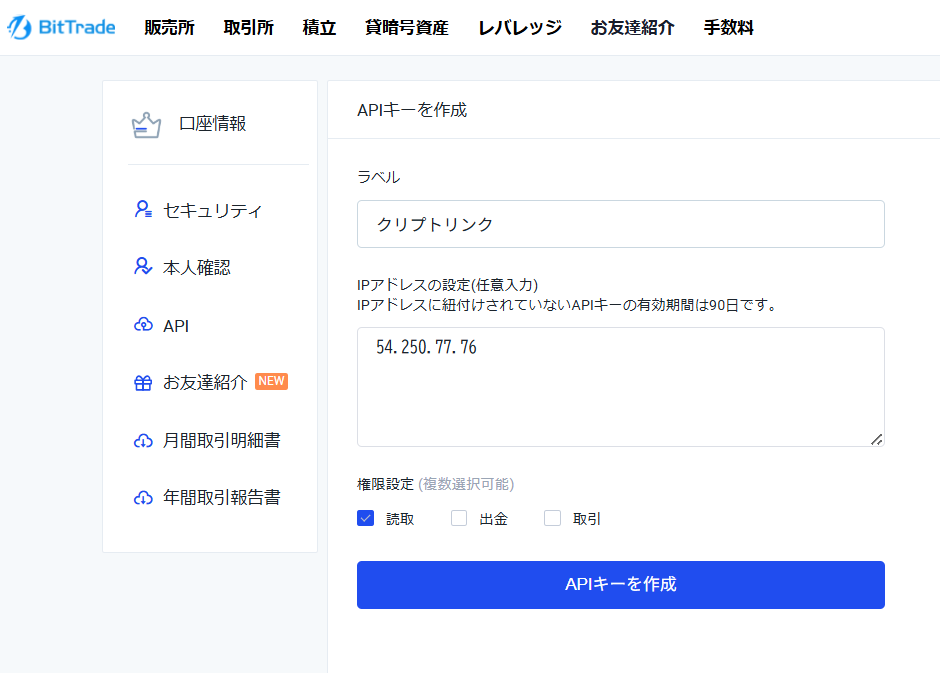Image resolution: width=940 pixels, height=673 pixels.
Task: Enable the 取引 permission checkbox
Action: tap(552, 518)
